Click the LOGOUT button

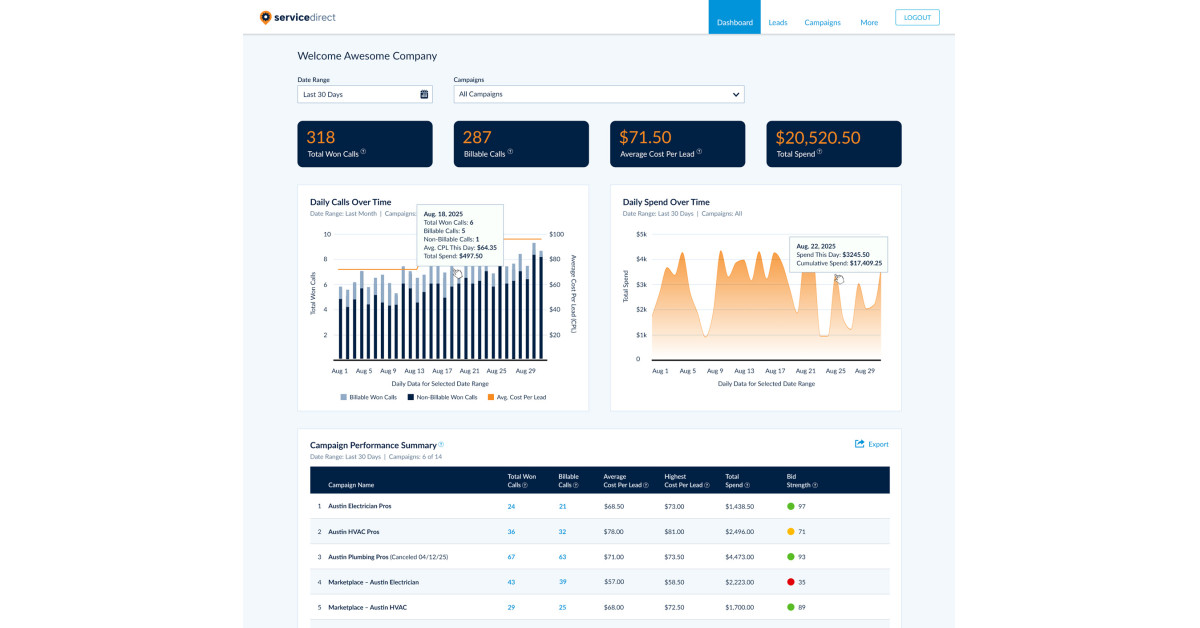pos(916,17)
